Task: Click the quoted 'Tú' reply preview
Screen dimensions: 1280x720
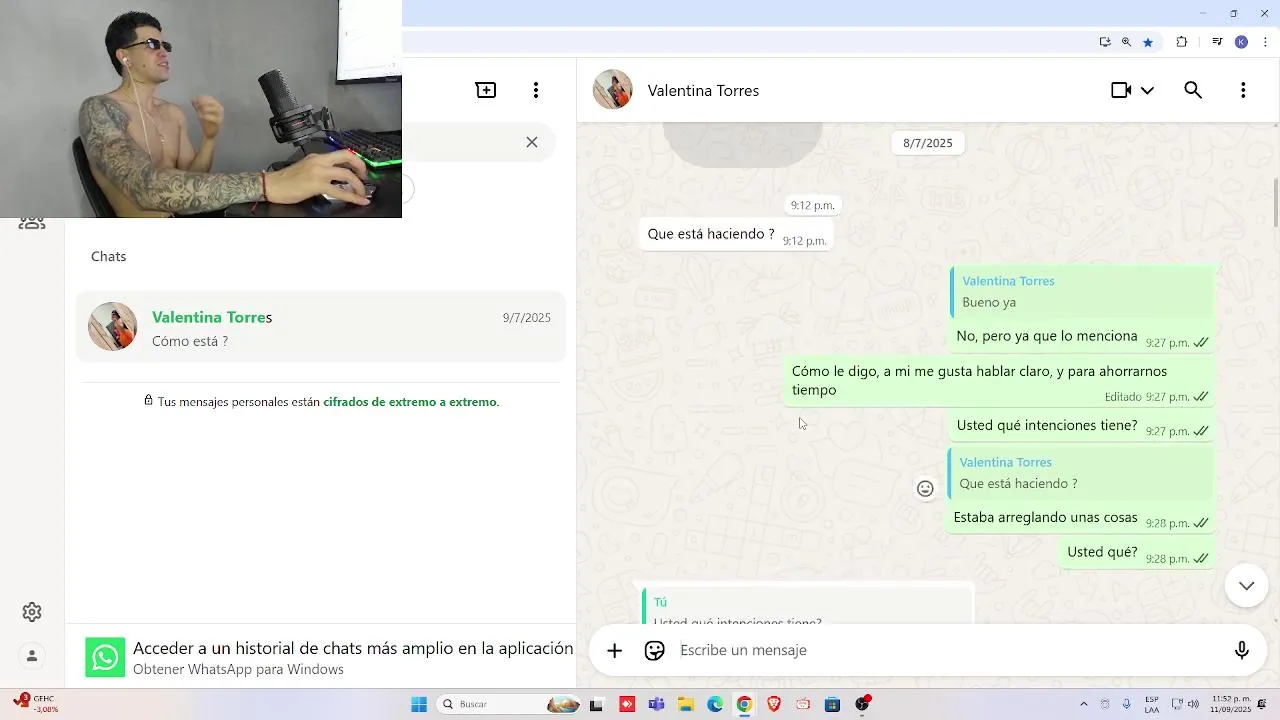Action: (x=806, y=606)
